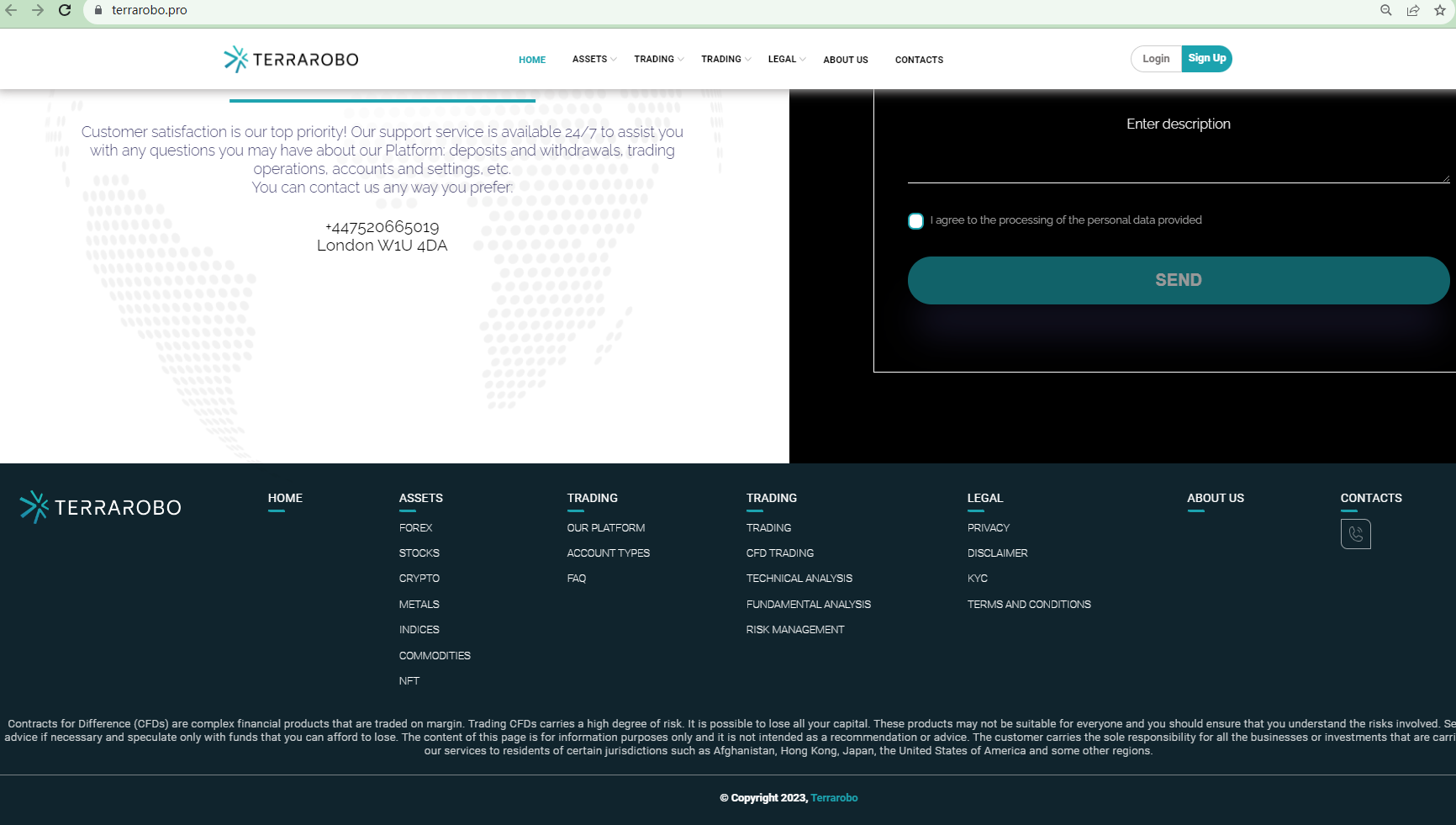This screenshot has width=1456, height=825.
Task: Open Contacts in top navigation
Action: tap(919, 60)
